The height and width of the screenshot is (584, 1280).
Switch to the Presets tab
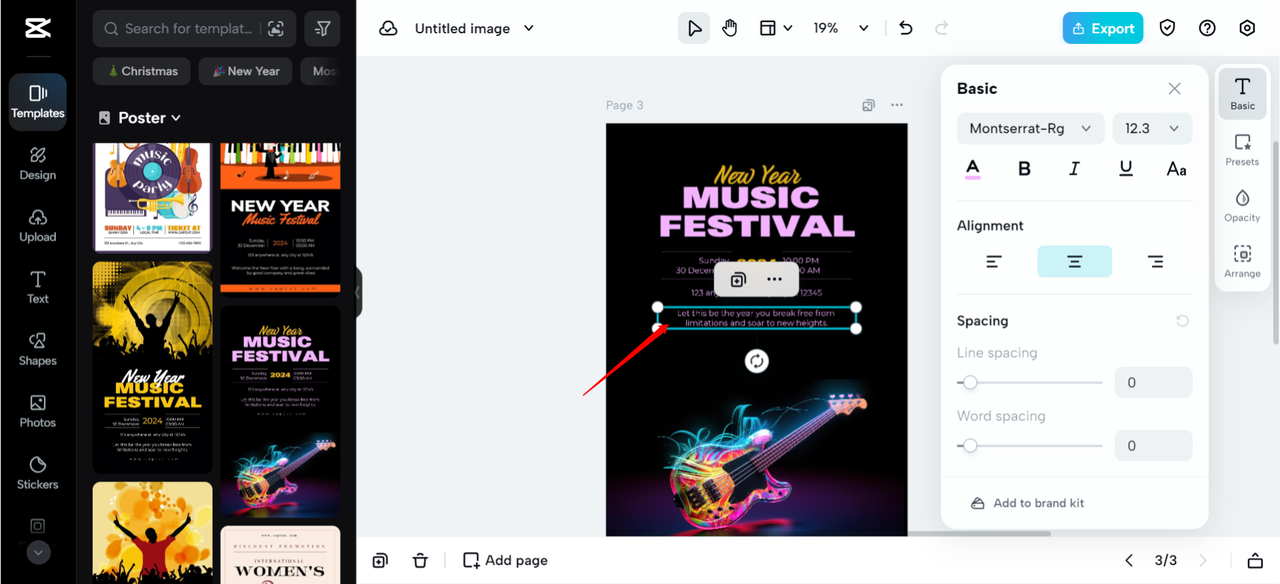point(1243,150)
